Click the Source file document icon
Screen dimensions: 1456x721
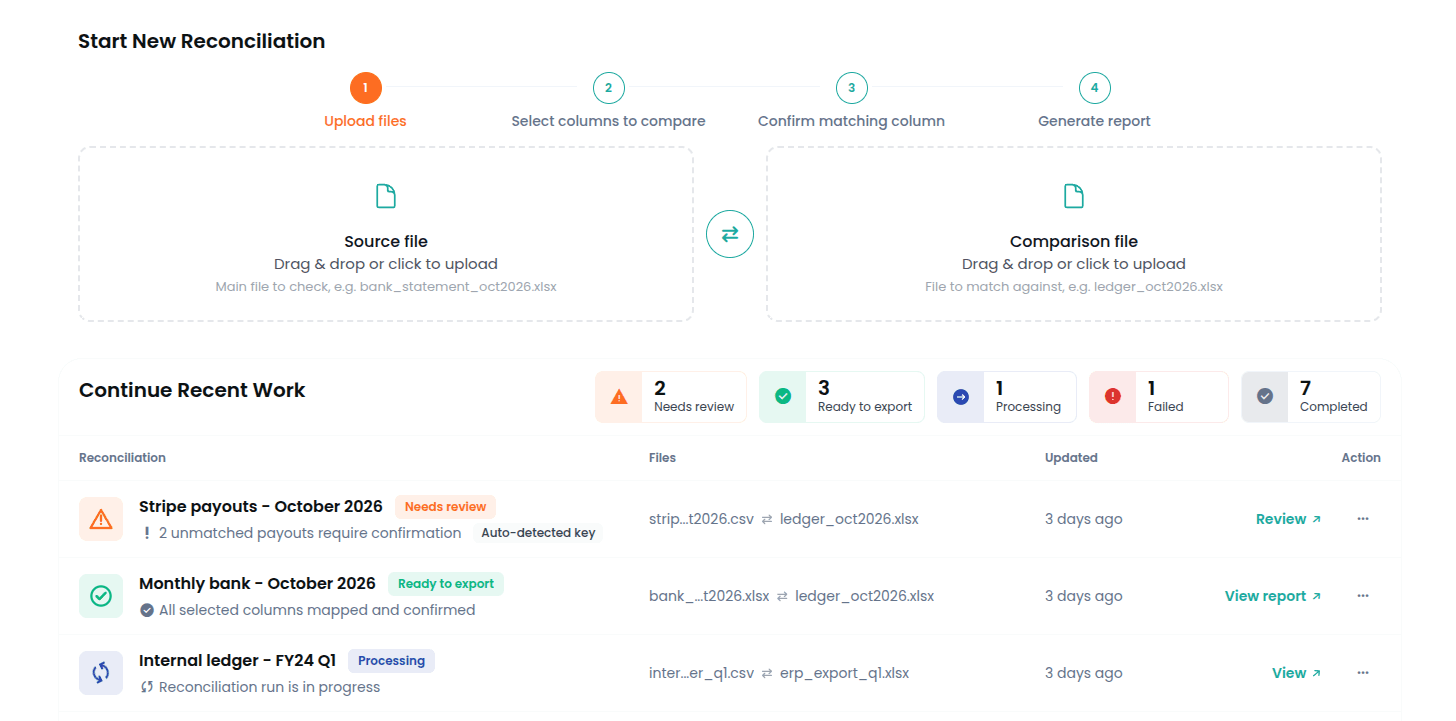point(386,196)
